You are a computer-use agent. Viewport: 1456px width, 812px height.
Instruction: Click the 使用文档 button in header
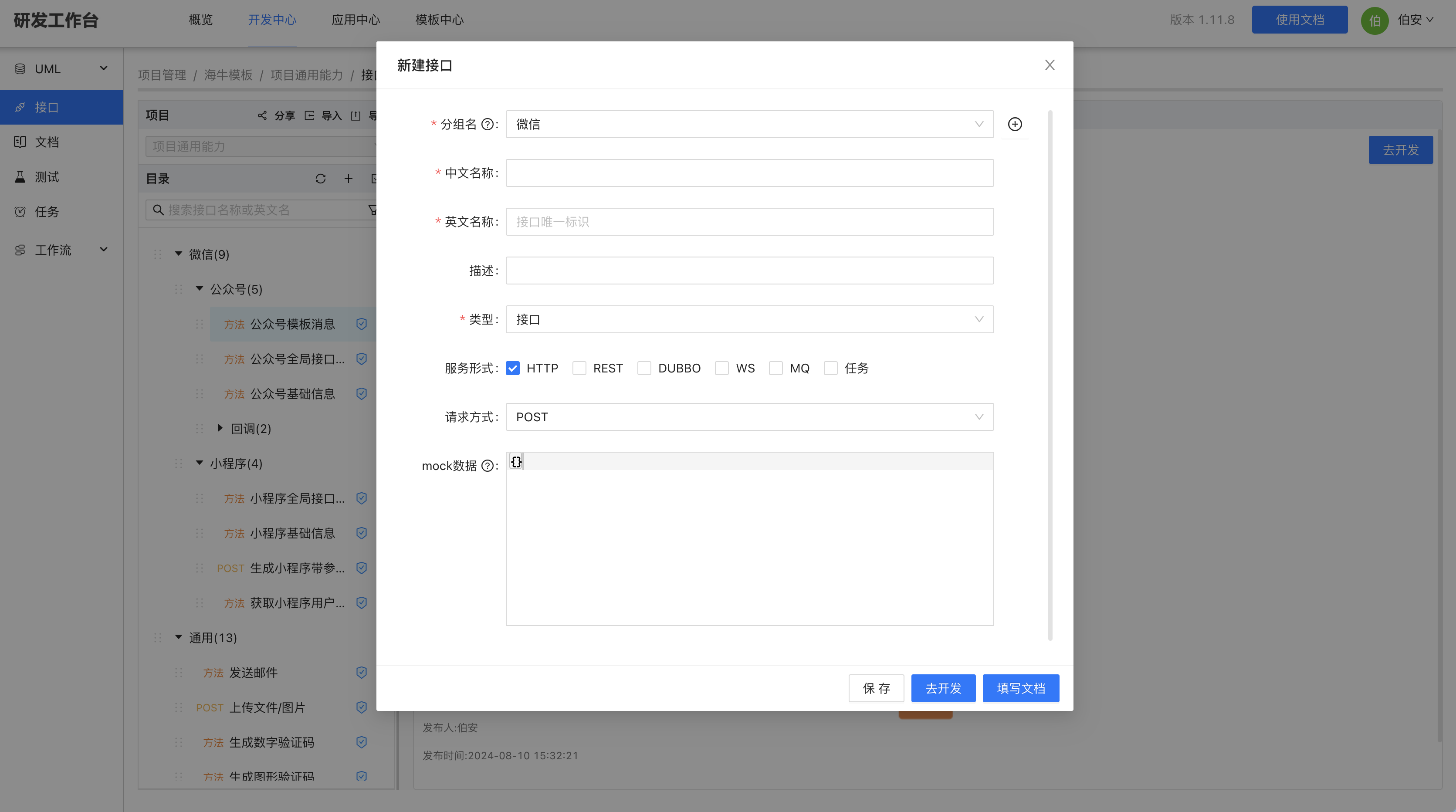(1300, 20)
